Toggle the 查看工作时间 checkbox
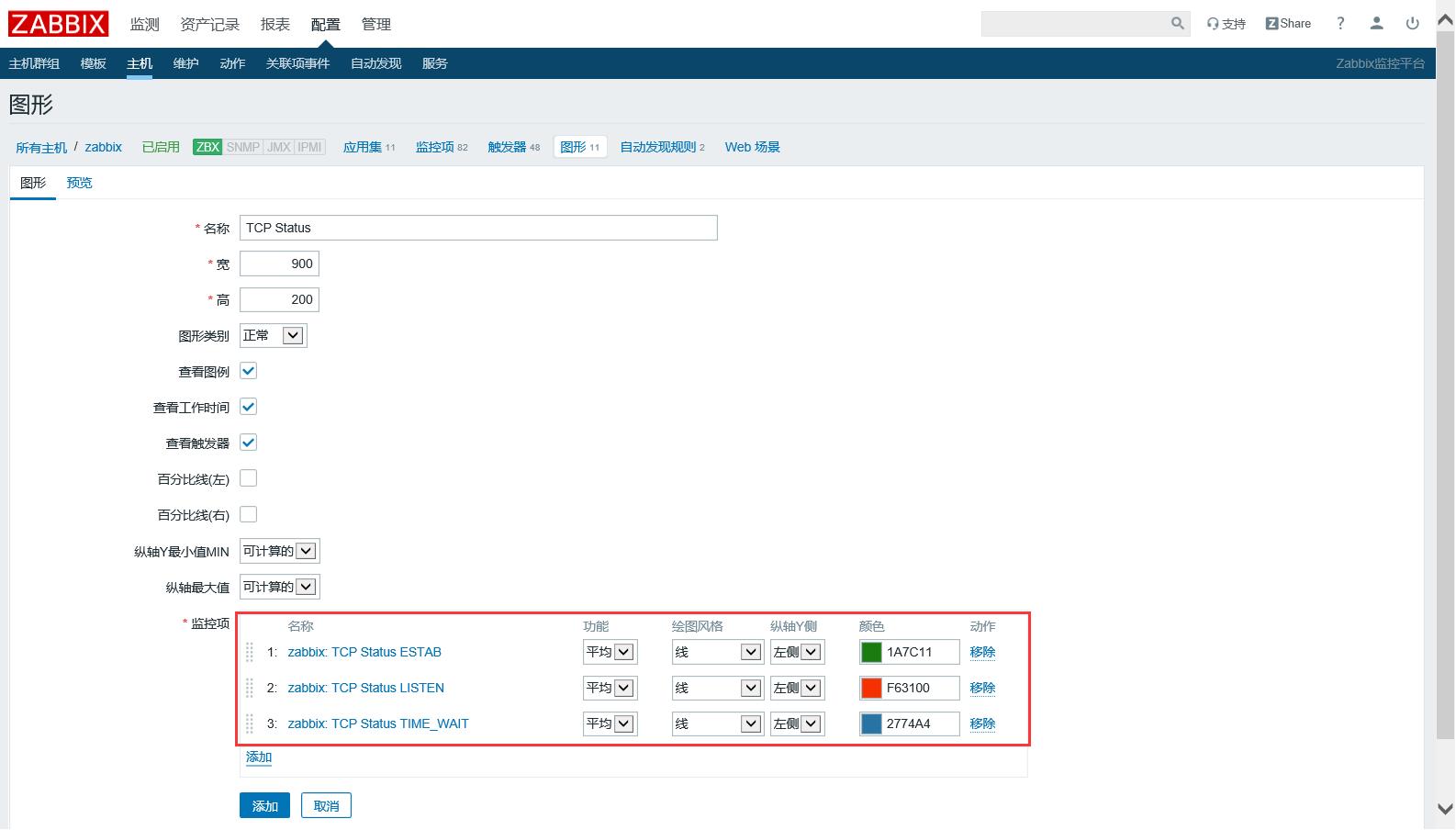Image resolution: width=1456 pixels, height=830 pixels. pos(248,407)
